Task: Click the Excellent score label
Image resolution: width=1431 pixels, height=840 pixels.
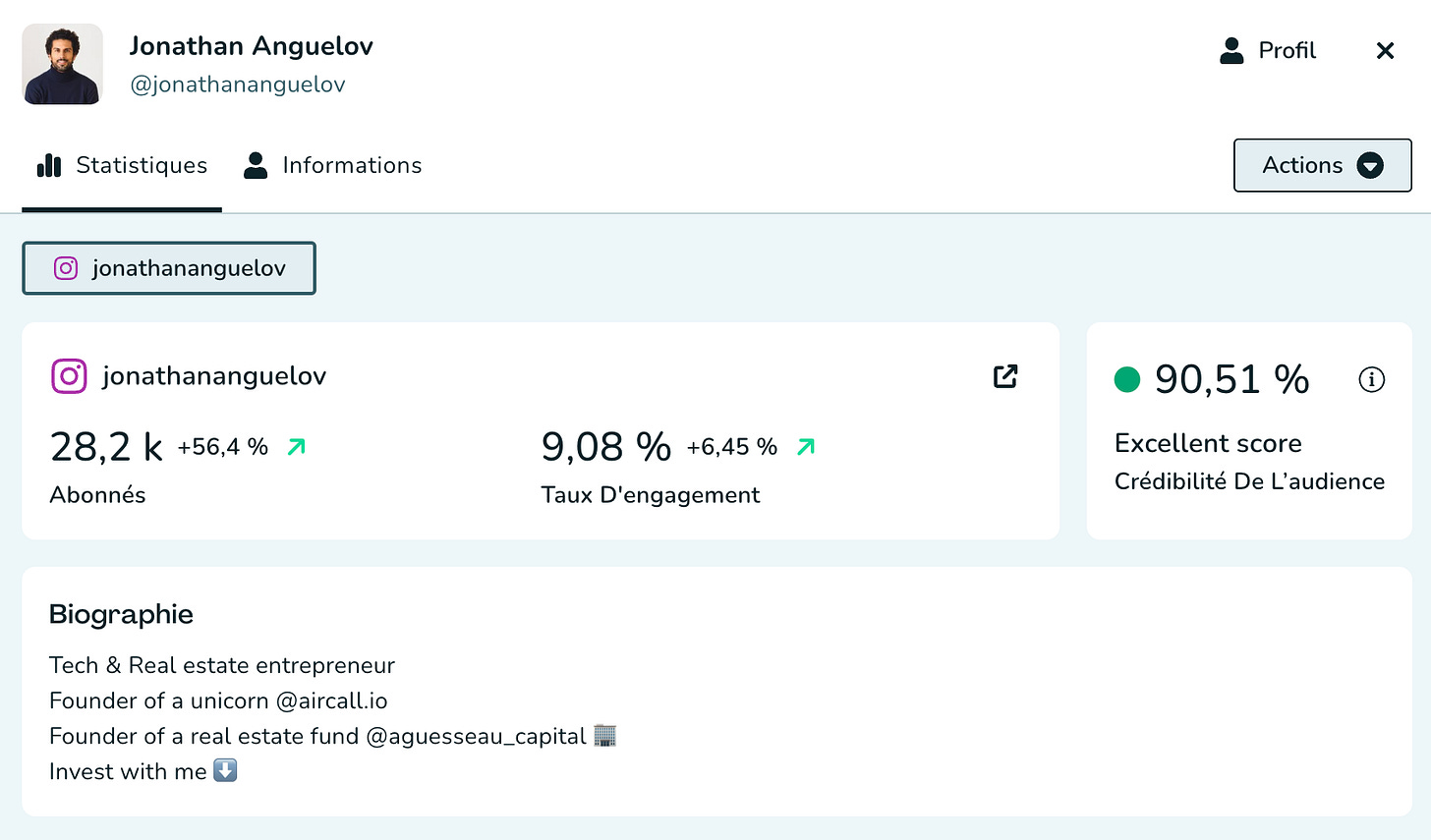Action: click(x=1208, y=443)
